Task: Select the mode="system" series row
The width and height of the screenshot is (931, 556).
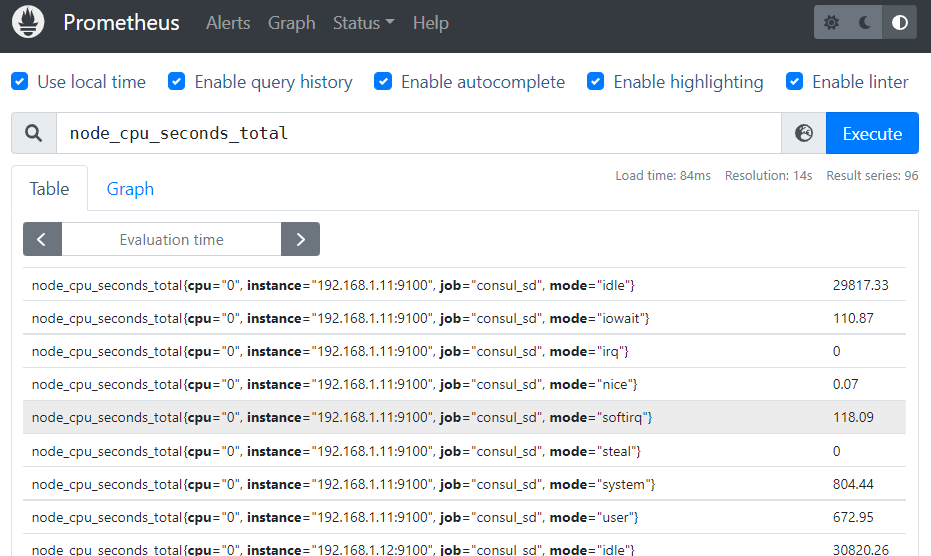Action: click(464, 484)
